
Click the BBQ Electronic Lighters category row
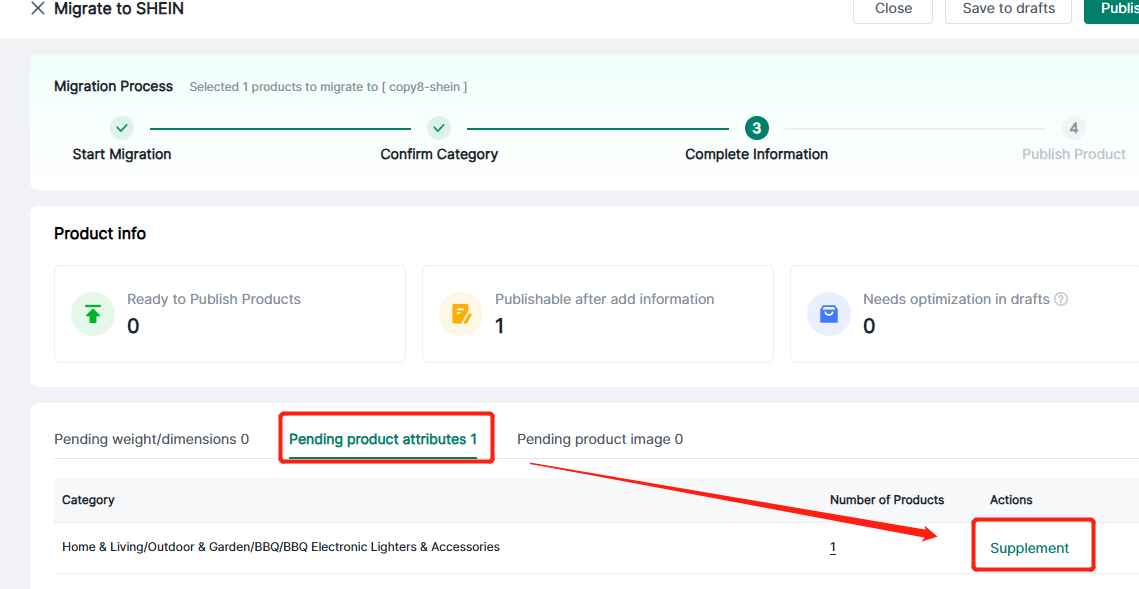281,547
